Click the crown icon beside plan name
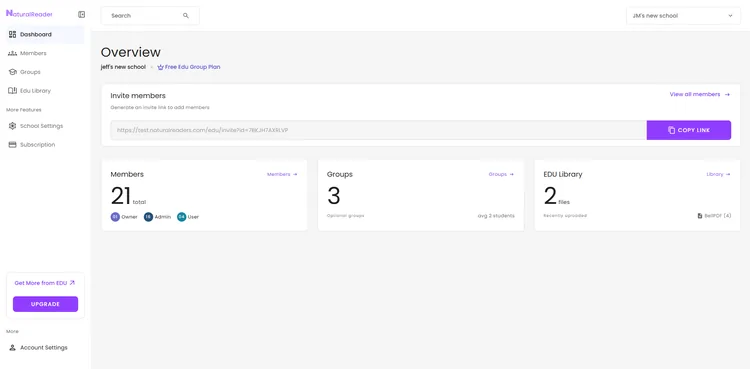This screenshot has width=750, height=369. [160, 67]
